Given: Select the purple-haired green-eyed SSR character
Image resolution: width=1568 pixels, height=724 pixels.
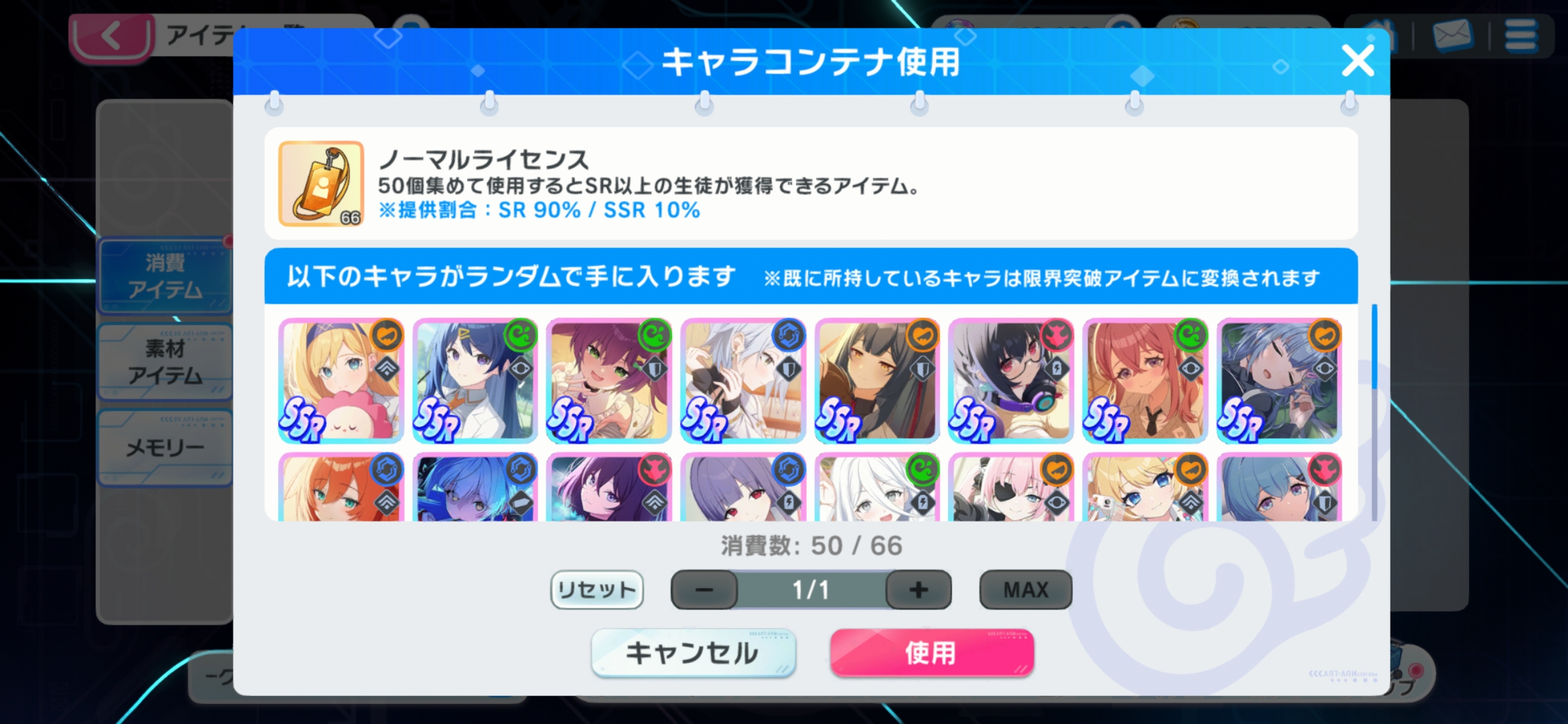Looking at the screenshot, I should (x=609, y=380).
